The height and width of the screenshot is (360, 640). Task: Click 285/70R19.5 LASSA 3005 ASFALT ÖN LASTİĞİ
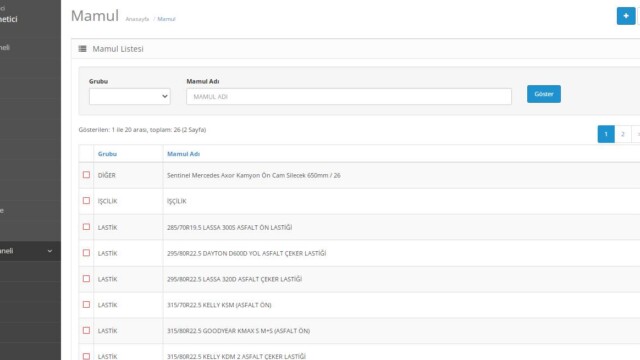(229, 227)
